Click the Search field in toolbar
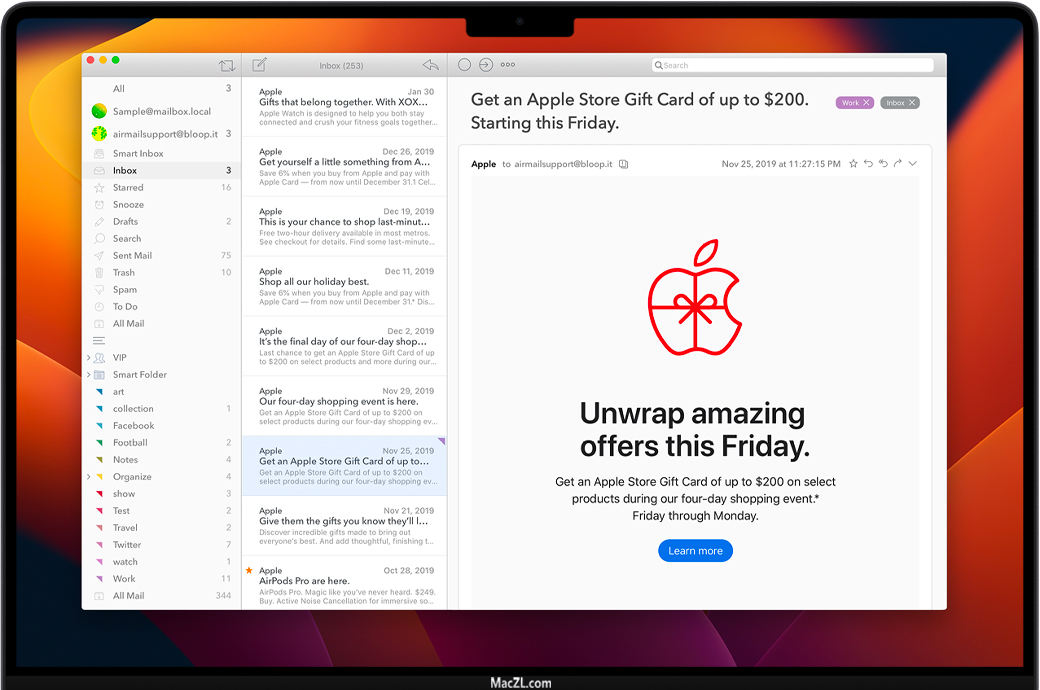This screenshot has width=1040, height=690. pyautogui.click(x=792, y=65)
